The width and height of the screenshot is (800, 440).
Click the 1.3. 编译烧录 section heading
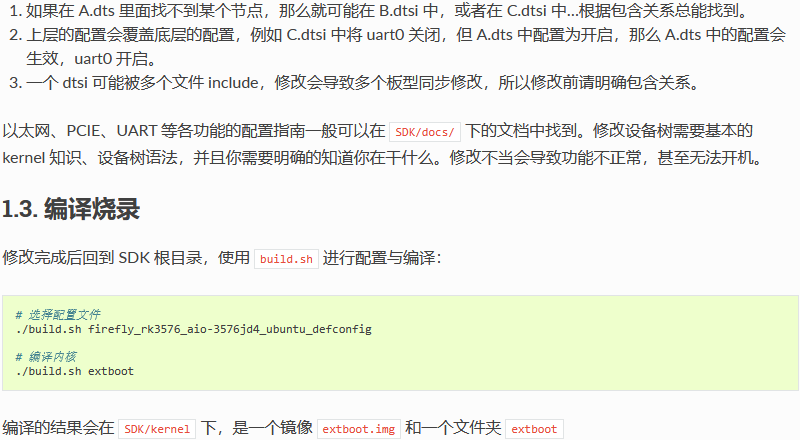tap(71, 209)
